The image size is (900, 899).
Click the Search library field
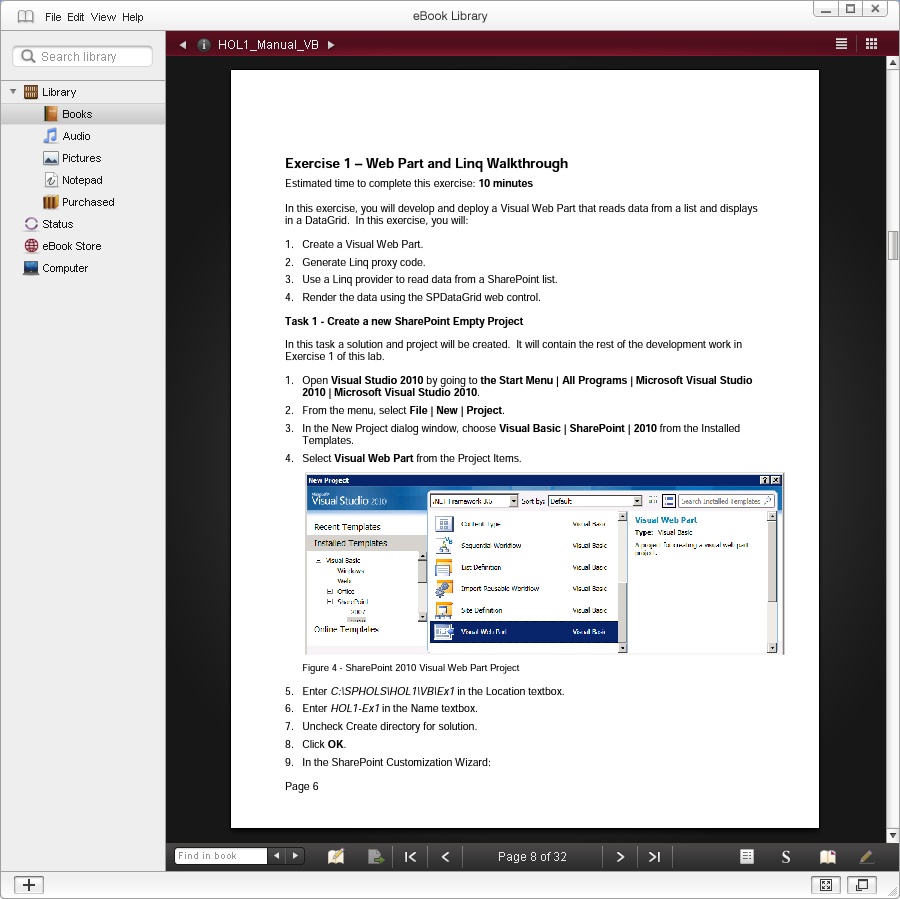[x=83, y=56]
